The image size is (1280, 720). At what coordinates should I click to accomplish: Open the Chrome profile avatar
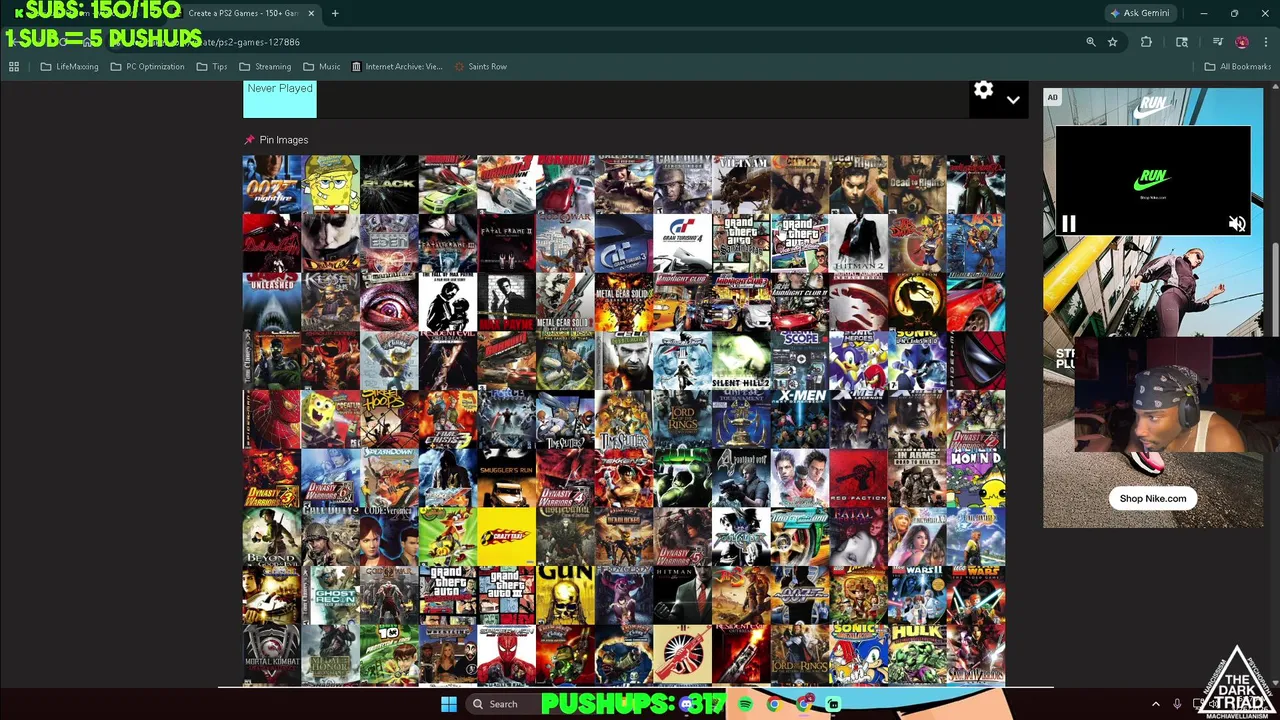(1242, 42)
